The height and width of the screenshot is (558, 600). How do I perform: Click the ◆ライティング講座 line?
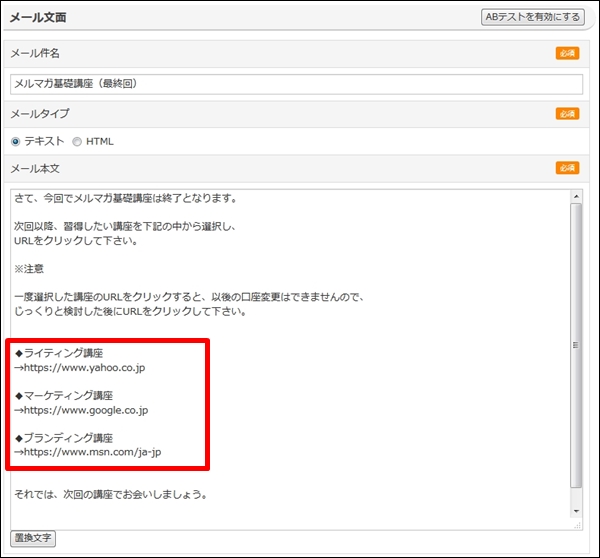tap(59, 353)
